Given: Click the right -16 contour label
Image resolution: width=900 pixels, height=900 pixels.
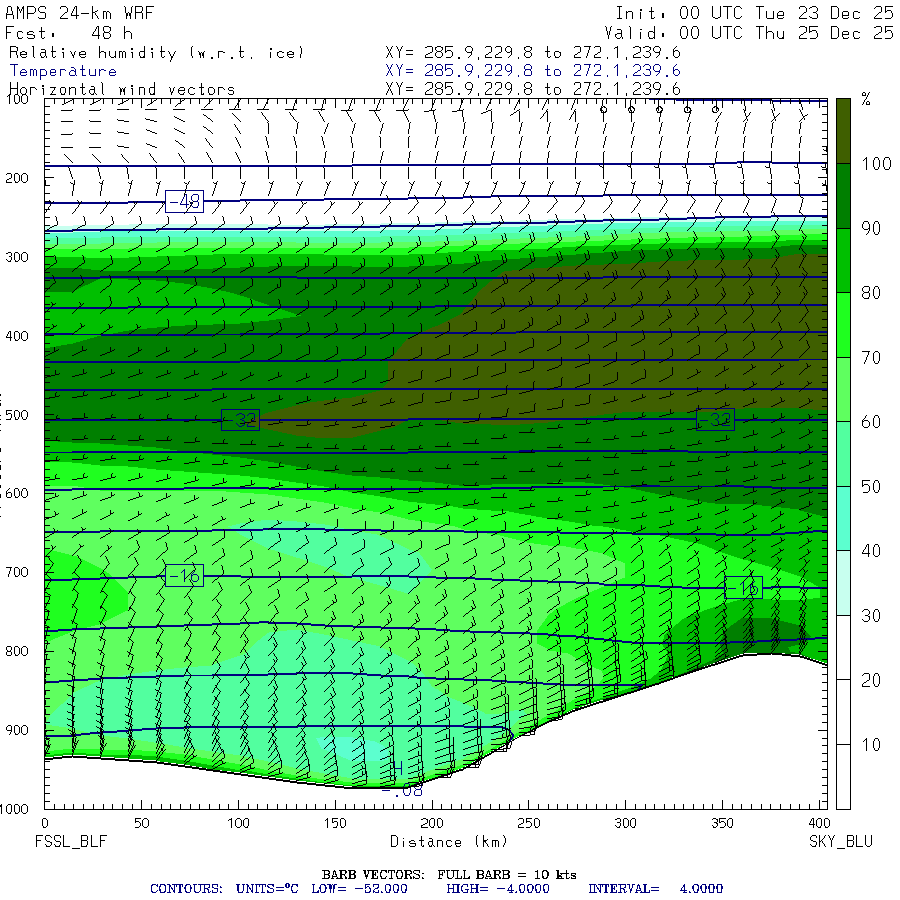Looking at the screenshot, I should point(743,588).
